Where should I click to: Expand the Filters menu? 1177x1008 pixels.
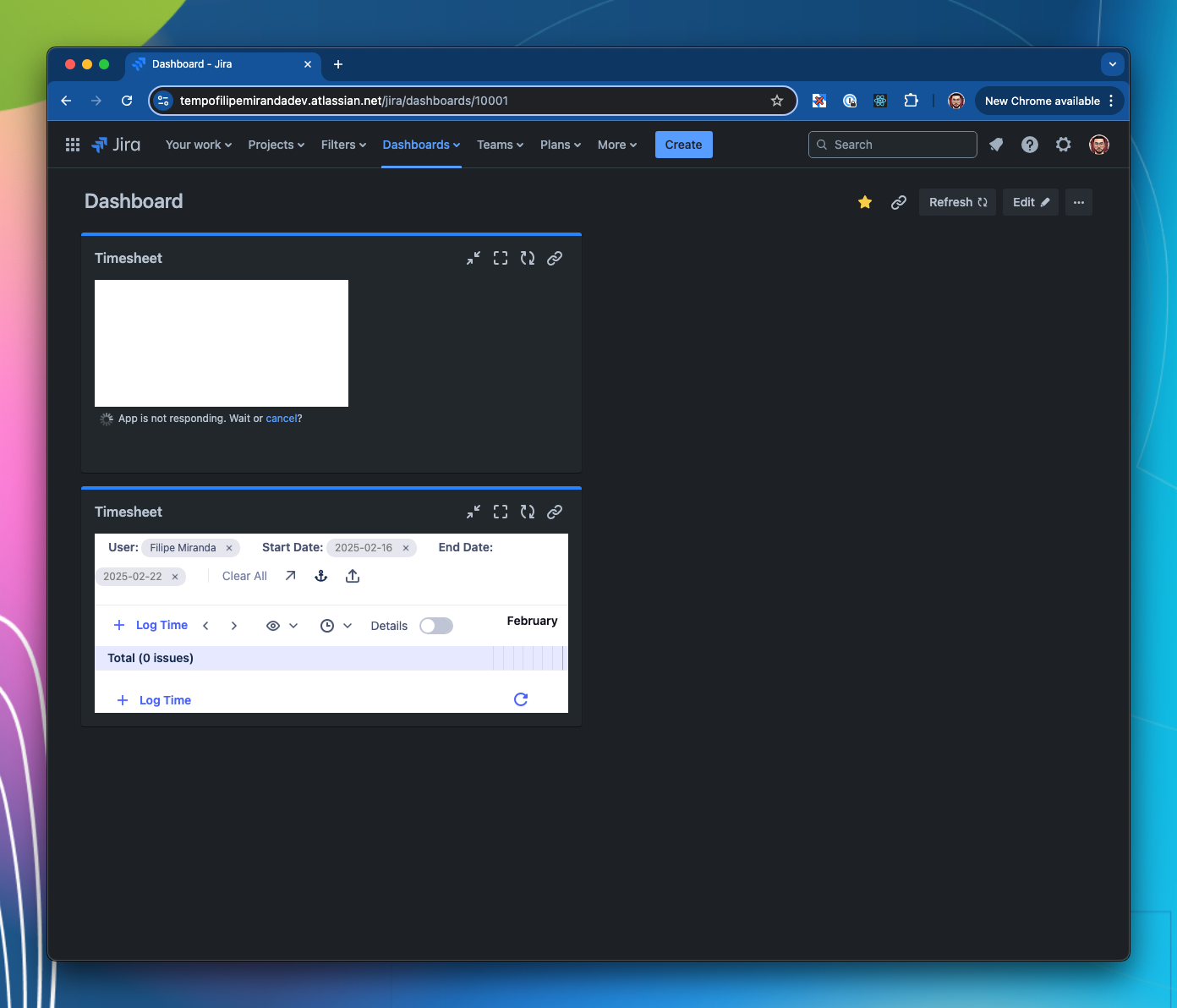pyautogui.click(x=344, y=145)
